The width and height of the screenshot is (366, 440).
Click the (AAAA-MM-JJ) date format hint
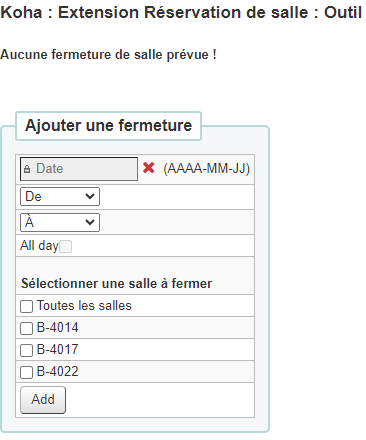click(207, 169)
